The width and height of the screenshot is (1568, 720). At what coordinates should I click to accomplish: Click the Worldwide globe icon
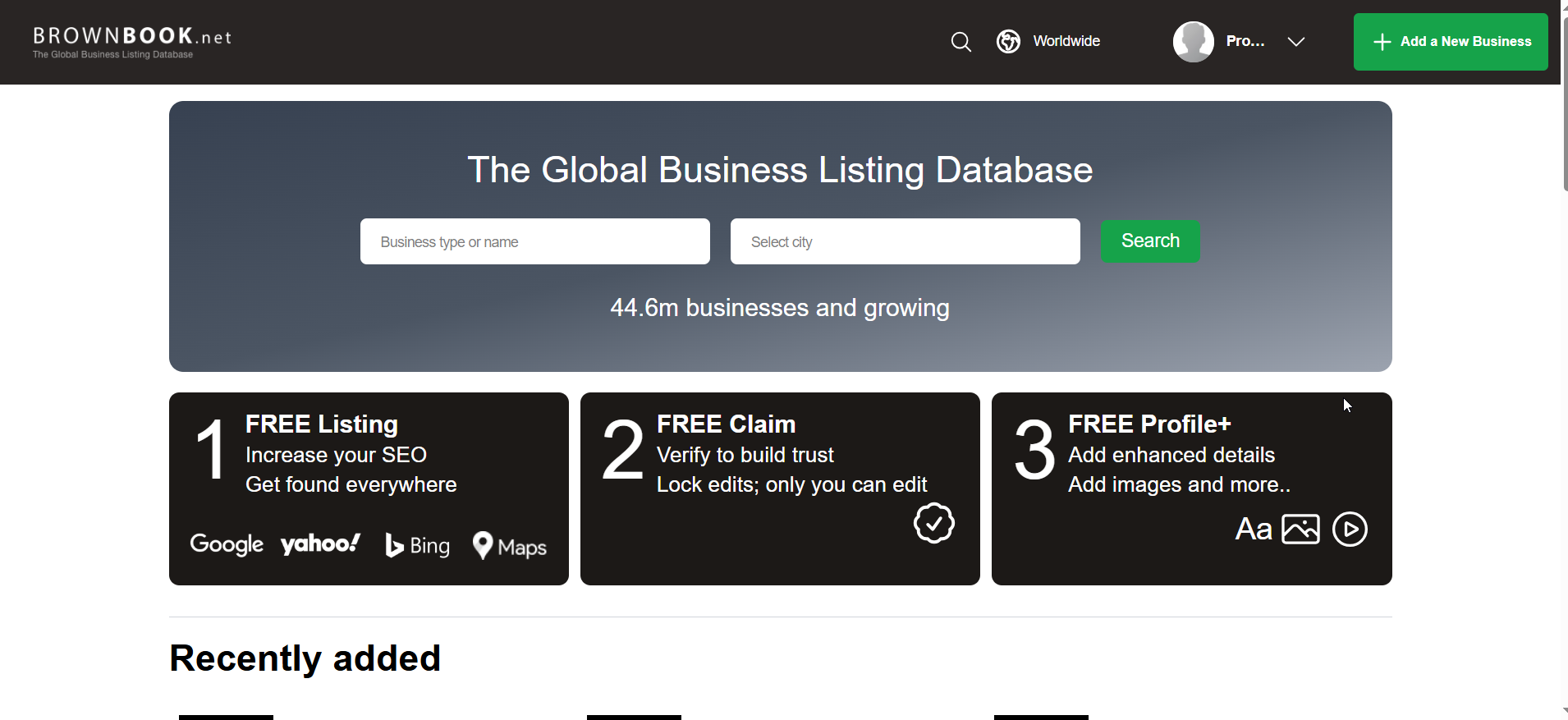(x=1008, y=41)
